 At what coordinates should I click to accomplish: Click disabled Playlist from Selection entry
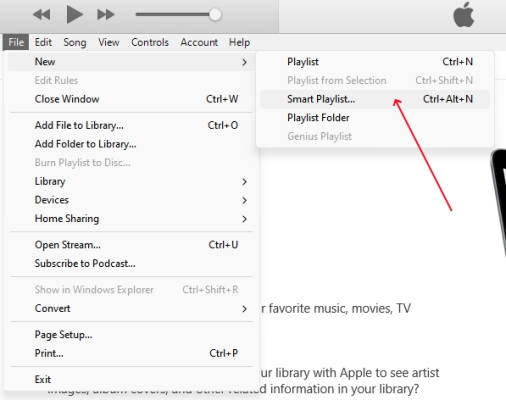click(x=375, y=80)
